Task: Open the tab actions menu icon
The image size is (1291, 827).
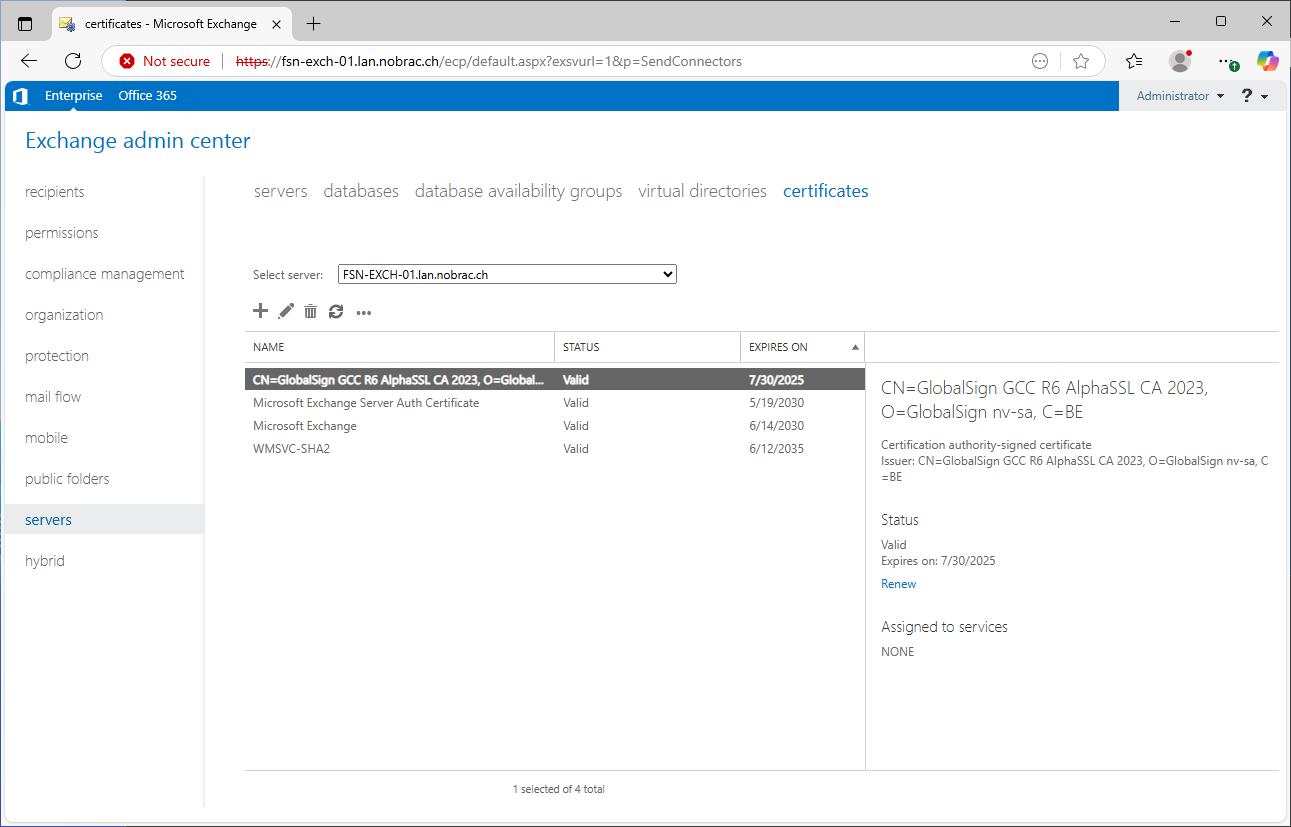Action: pyautogui.click(x=25, y=23)
